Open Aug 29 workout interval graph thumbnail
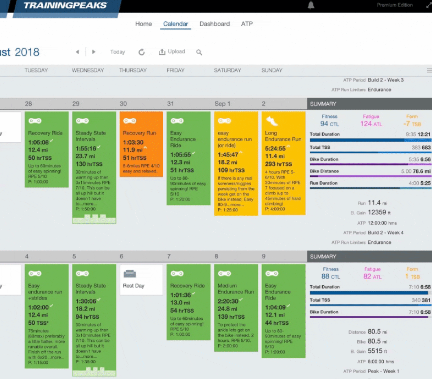Image resolution: width=432 pixels, height=379 pixels. point(94,218)
